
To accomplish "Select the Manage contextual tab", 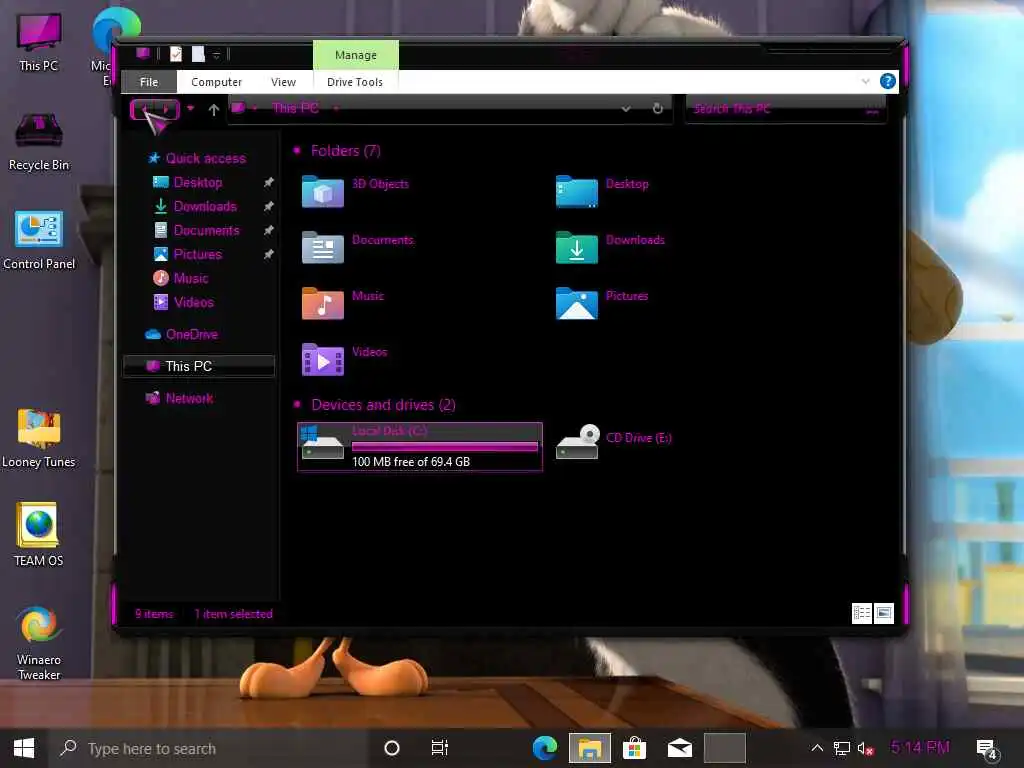I will 356,55.
